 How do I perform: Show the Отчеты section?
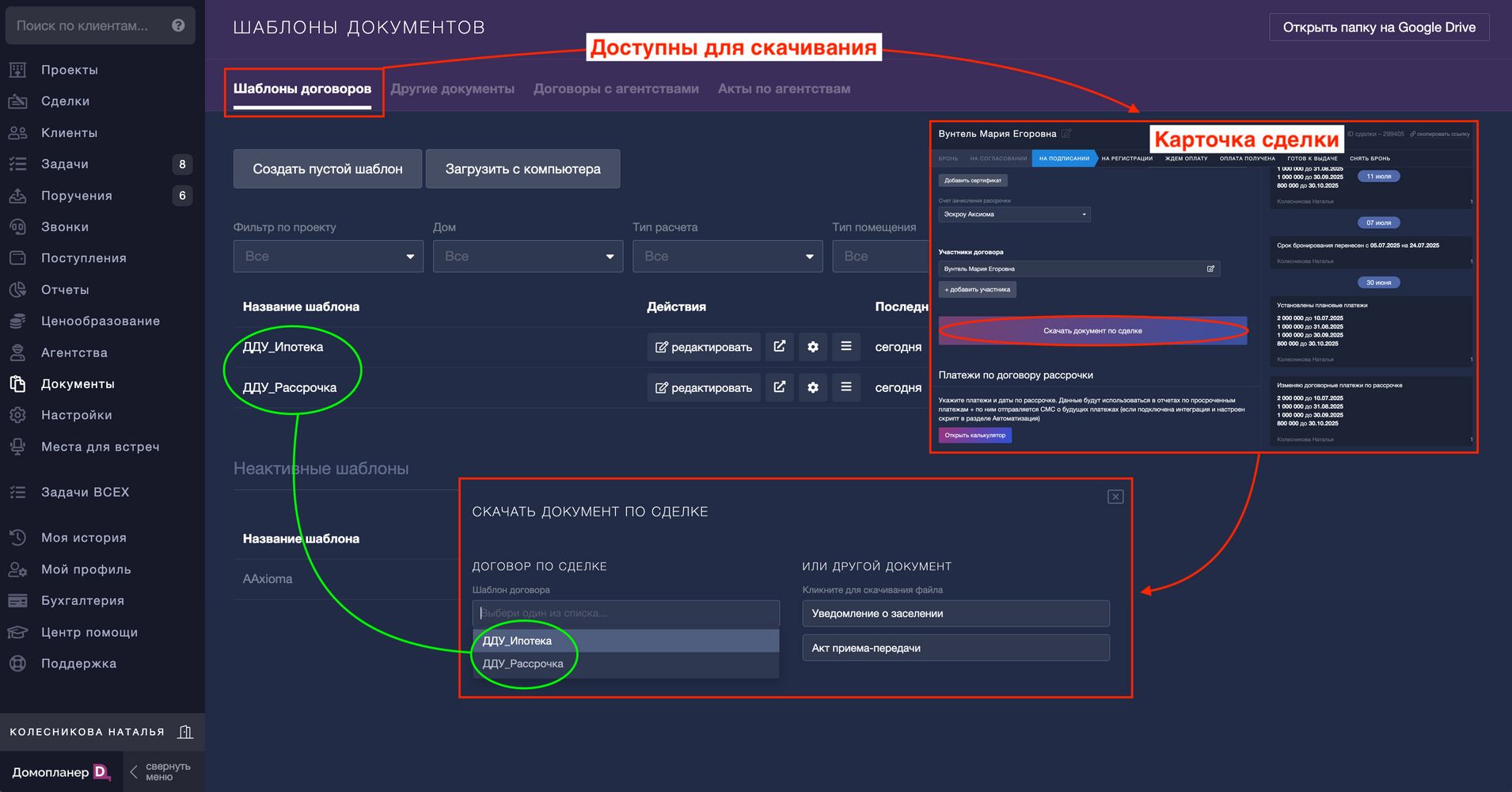[65, 290]
